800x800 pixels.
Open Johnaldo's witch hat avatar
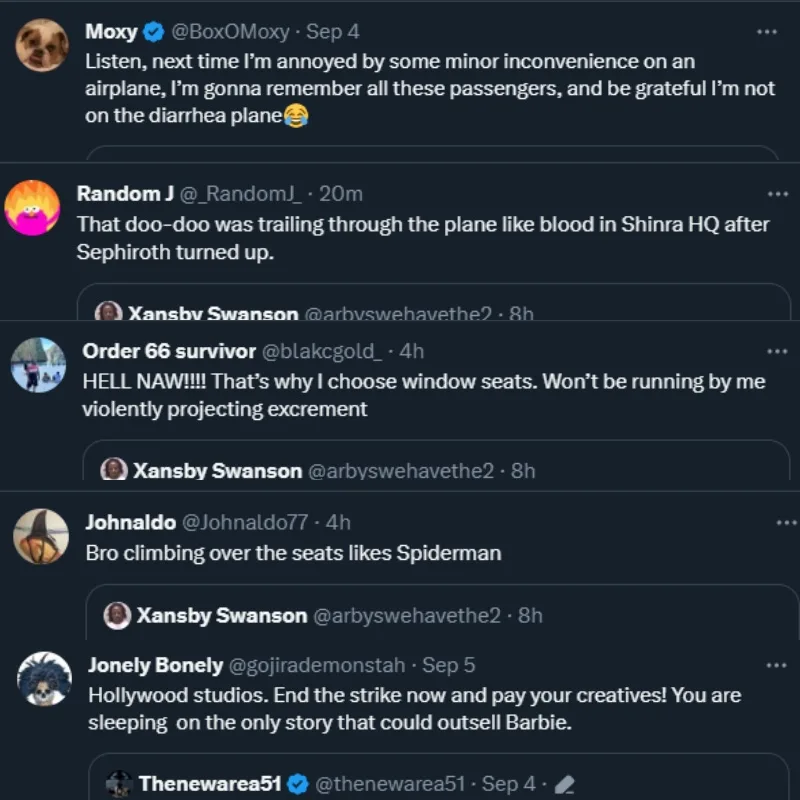(41, 536)
